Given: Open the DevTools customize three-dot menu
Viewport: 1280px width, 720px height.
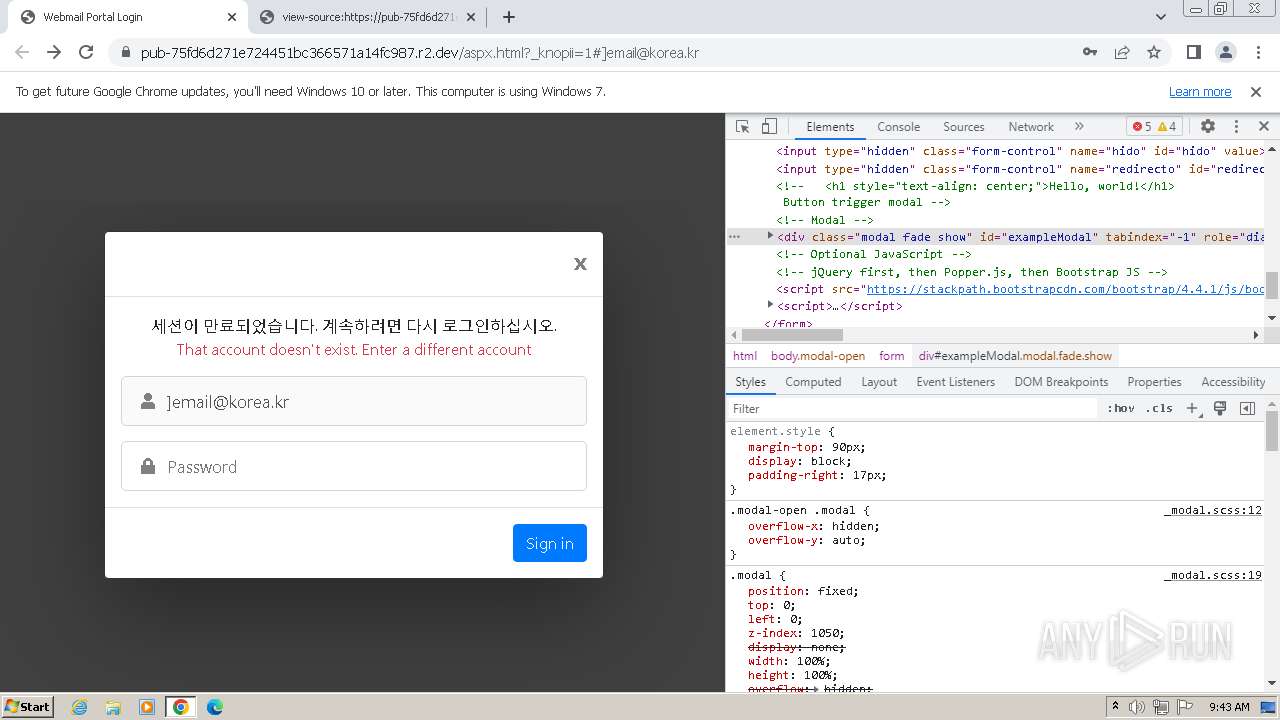Looking at the screenshot, I should click(1236, 127).
